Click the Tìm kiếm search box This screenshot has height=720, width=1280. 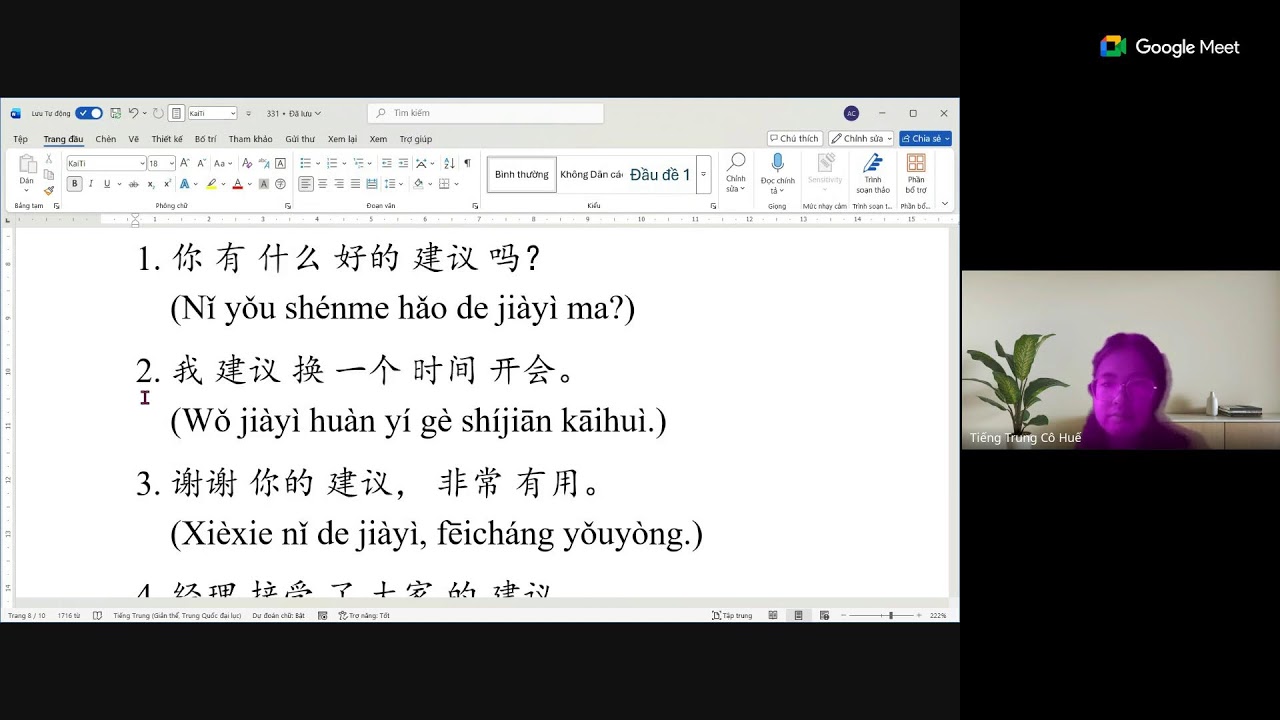tap(485, 113)
